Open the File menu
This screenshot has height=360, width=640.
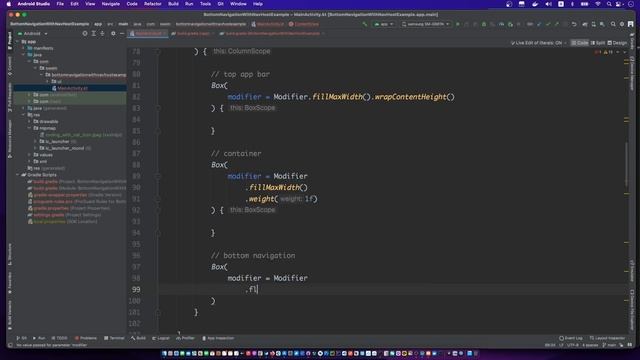tap(60, 4)
